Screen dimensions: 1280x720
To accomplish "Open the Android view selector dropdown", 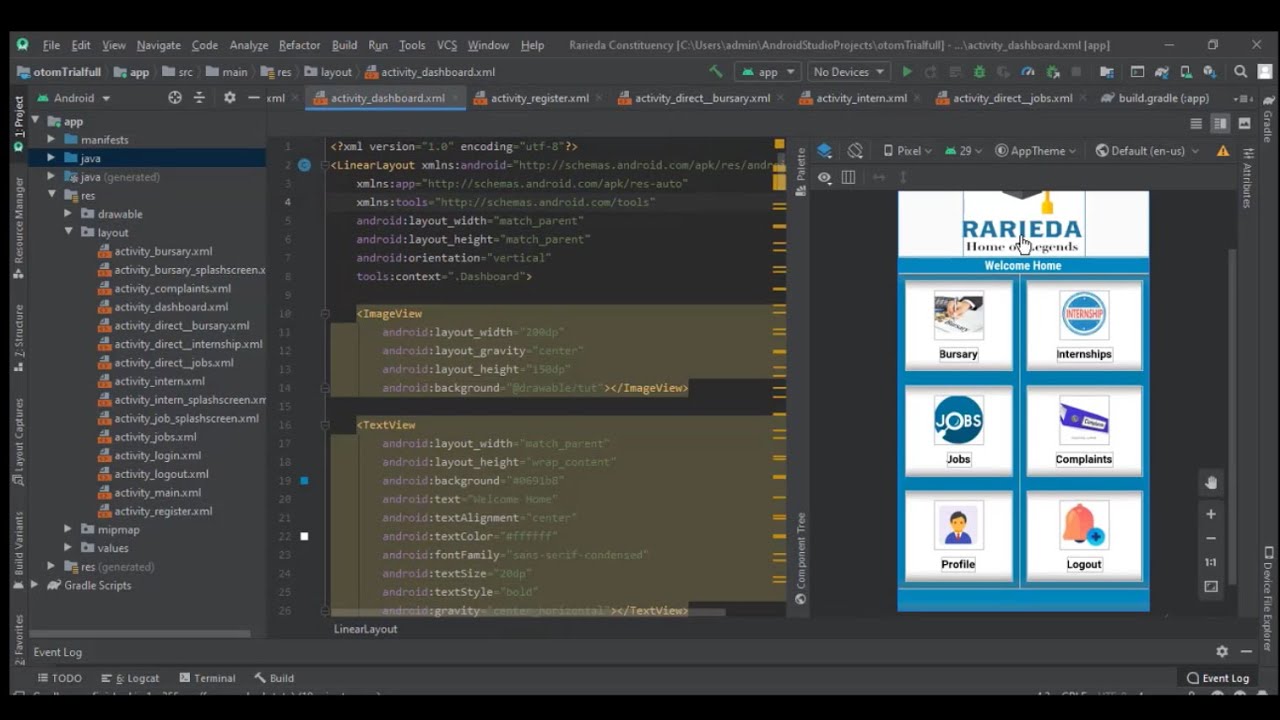I will [74, 98].
